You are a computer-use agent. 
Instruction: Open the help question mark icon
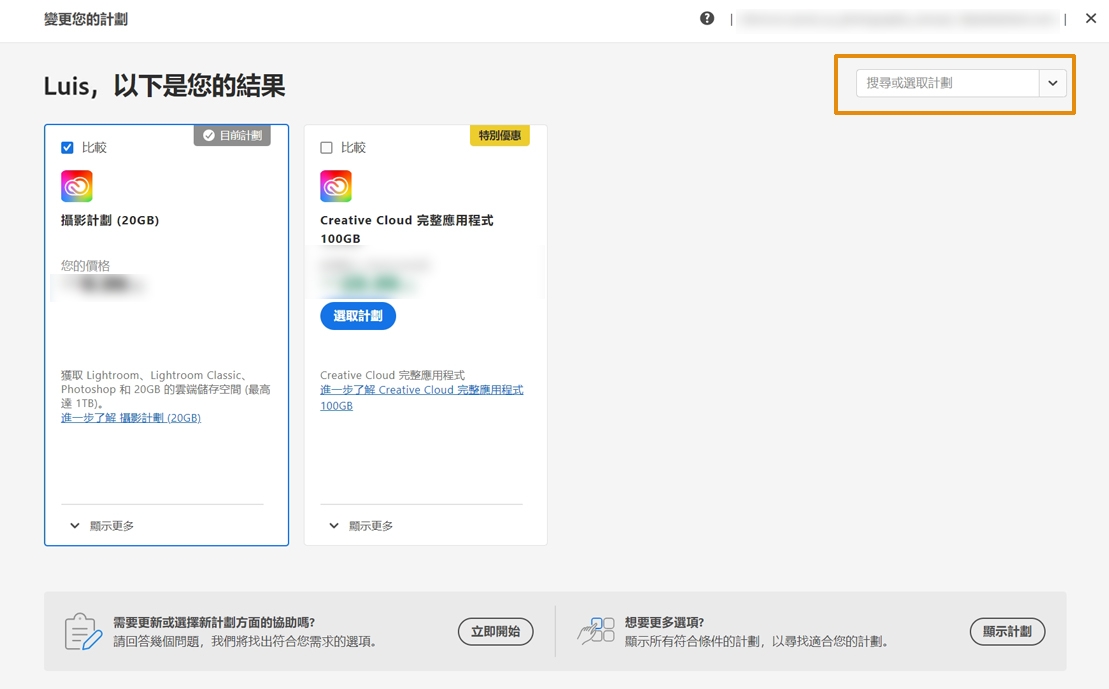pyautogui.click(x=707, y=18)
